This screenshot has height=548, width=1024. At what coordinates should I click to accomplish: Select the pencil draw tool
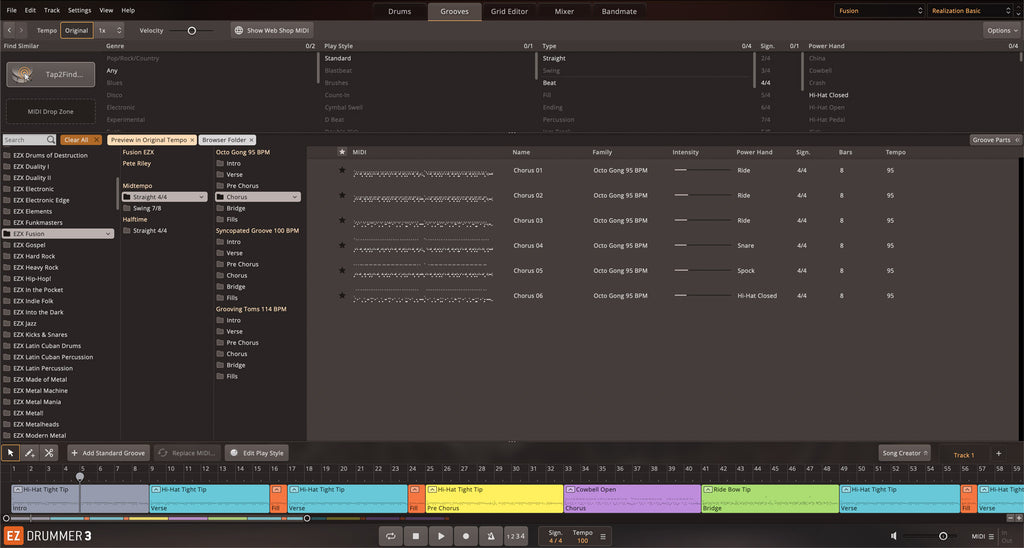click(x=30, y=453)
